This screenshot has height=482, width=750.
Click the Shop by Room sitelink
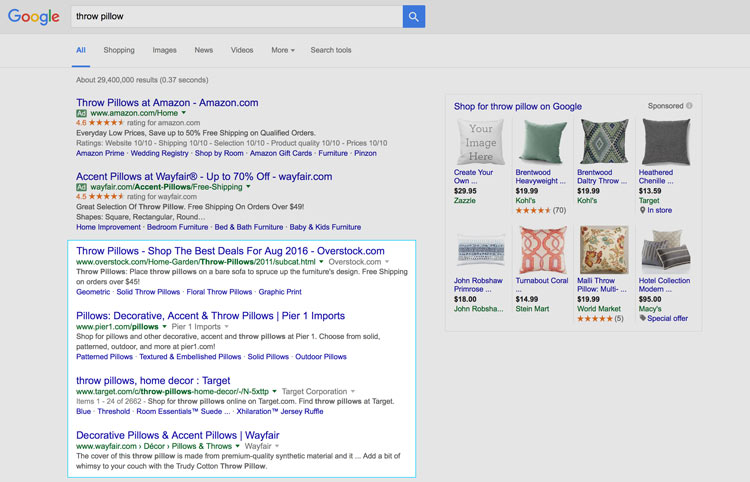coord(219,153)
